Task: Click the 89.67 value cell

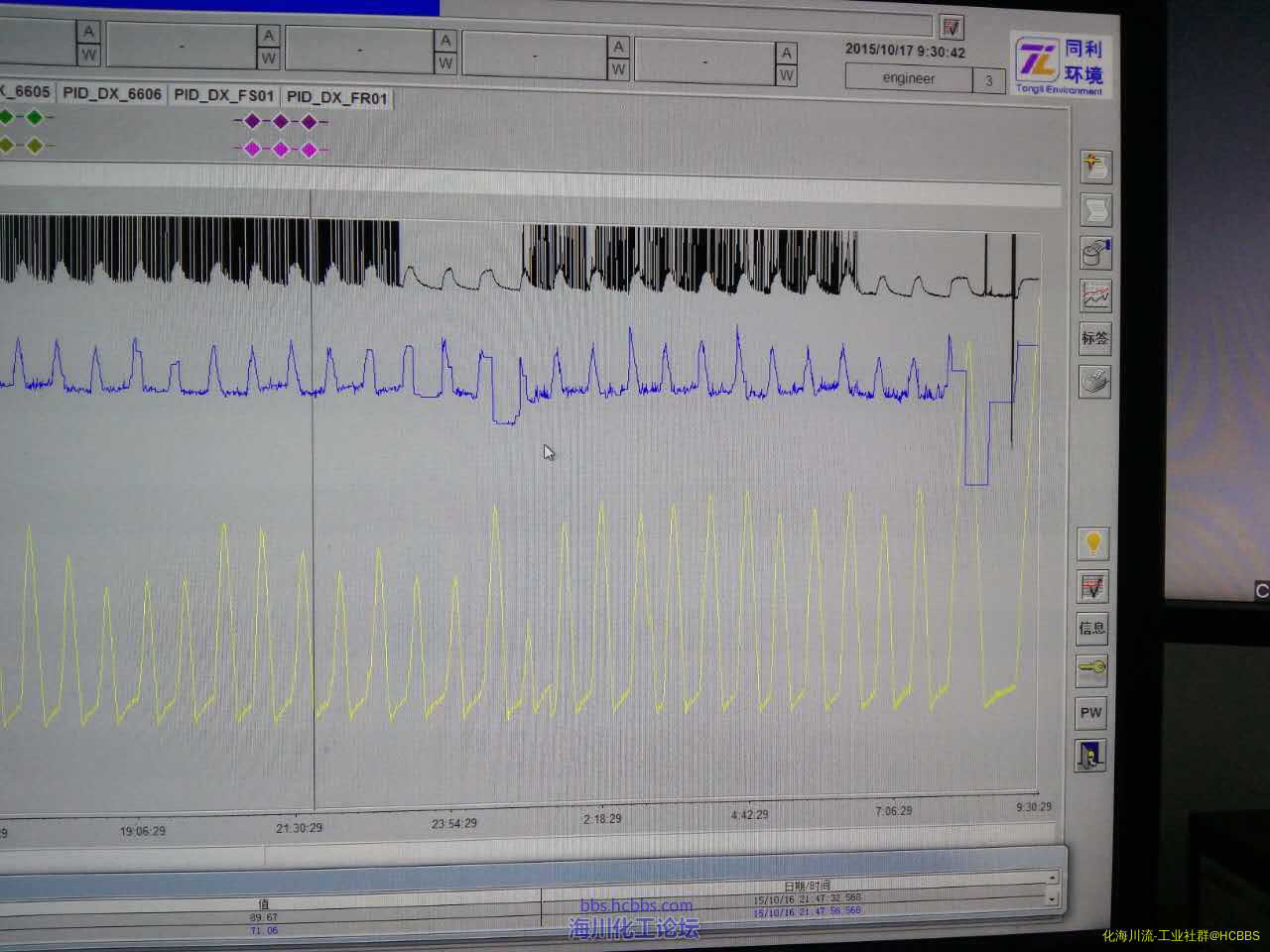Action: 263,918
